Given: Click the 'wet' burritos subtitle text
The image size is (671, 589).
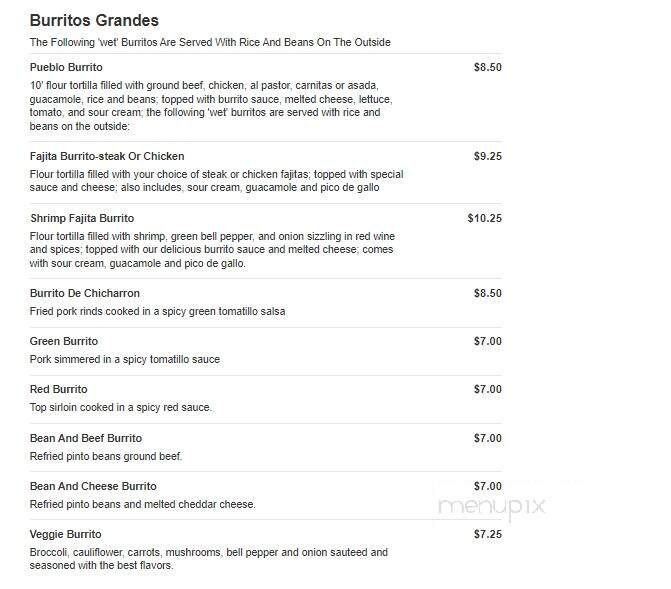Looking at the screenshot, I should tap(210, 42).
